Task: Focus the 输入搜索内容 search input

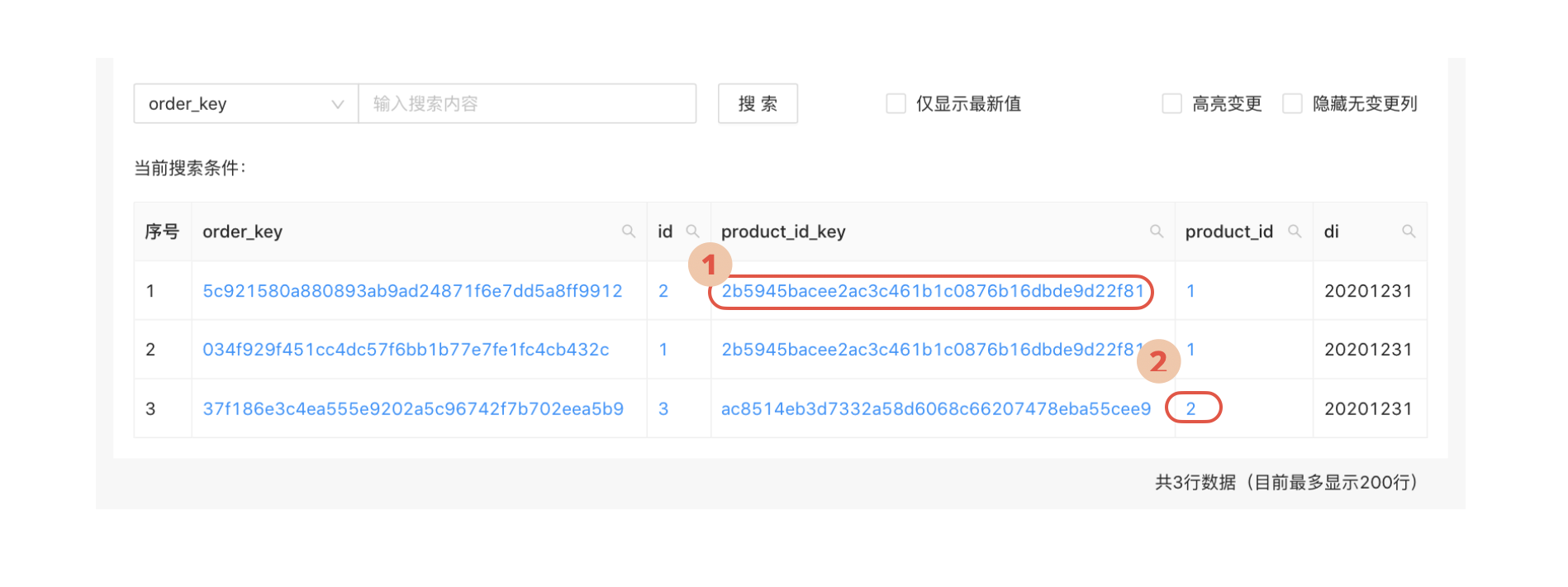Action: click(x=527, y=103)
